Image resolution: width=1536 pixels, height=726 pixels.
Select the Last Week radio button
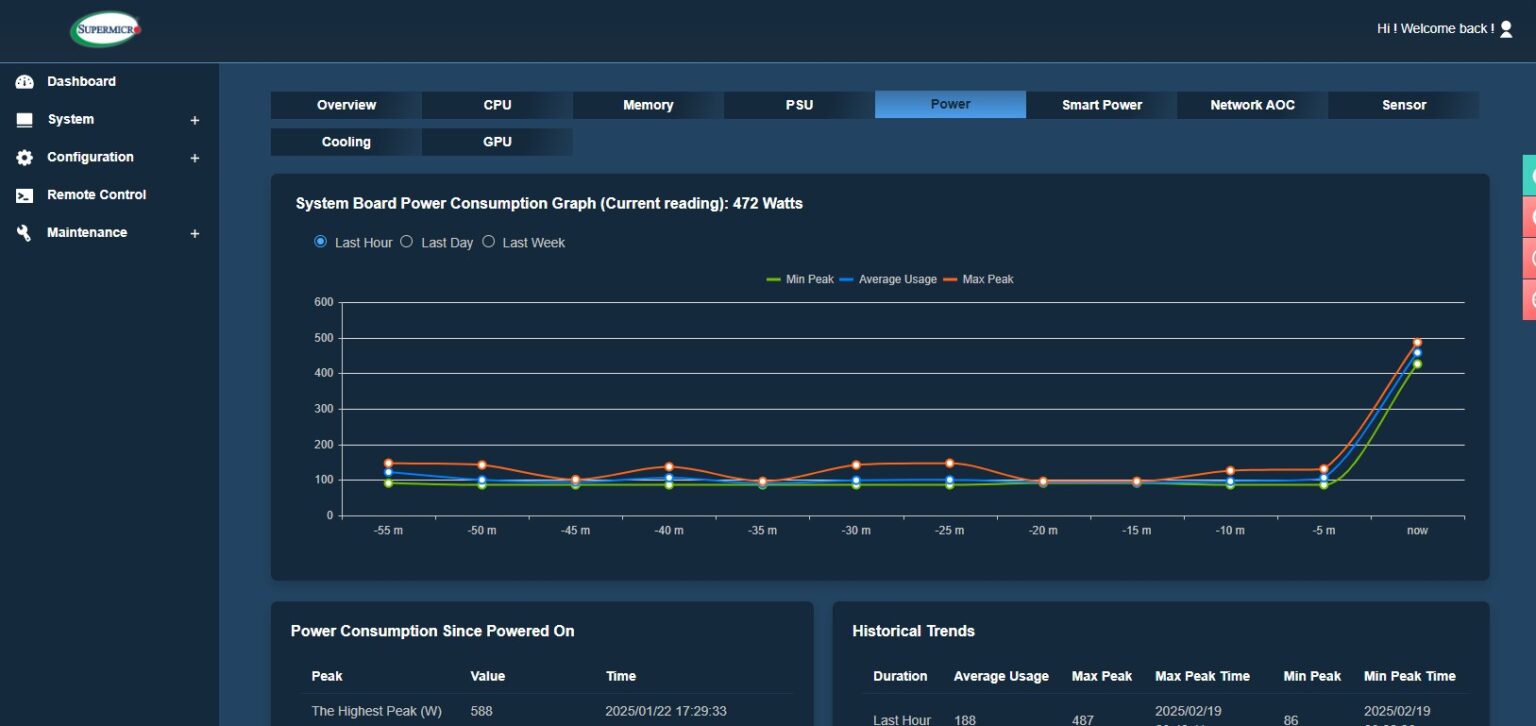pyautogui.click(x=488, y=242)
